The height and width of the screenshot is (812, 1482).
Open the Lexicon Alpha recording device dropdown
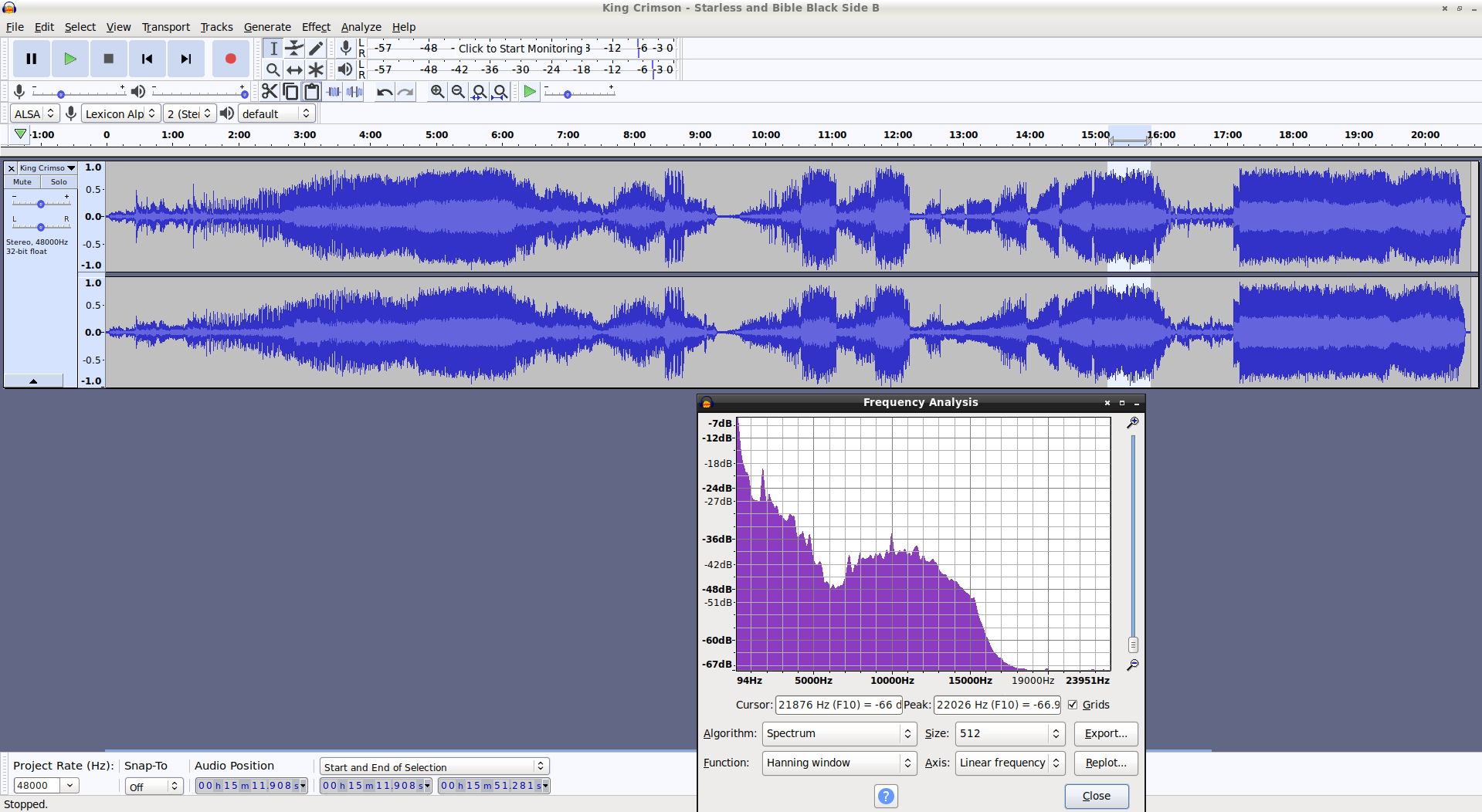(120, 113)
